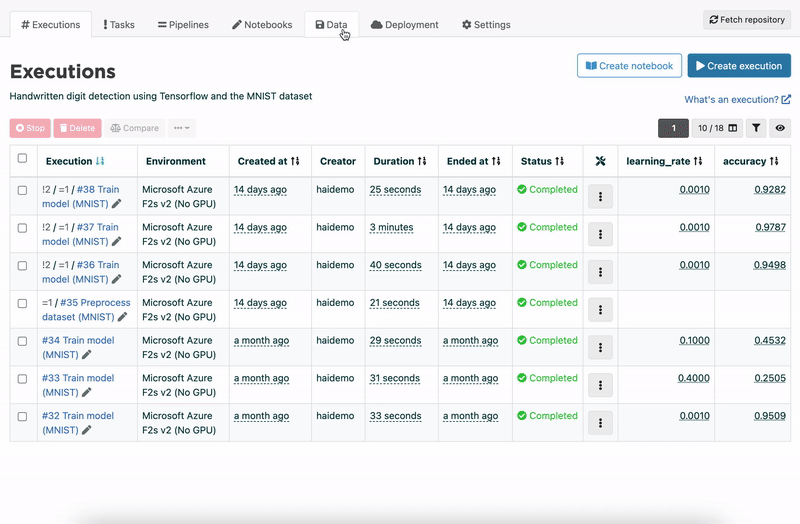Sort by Duration column

pos(400,161)
